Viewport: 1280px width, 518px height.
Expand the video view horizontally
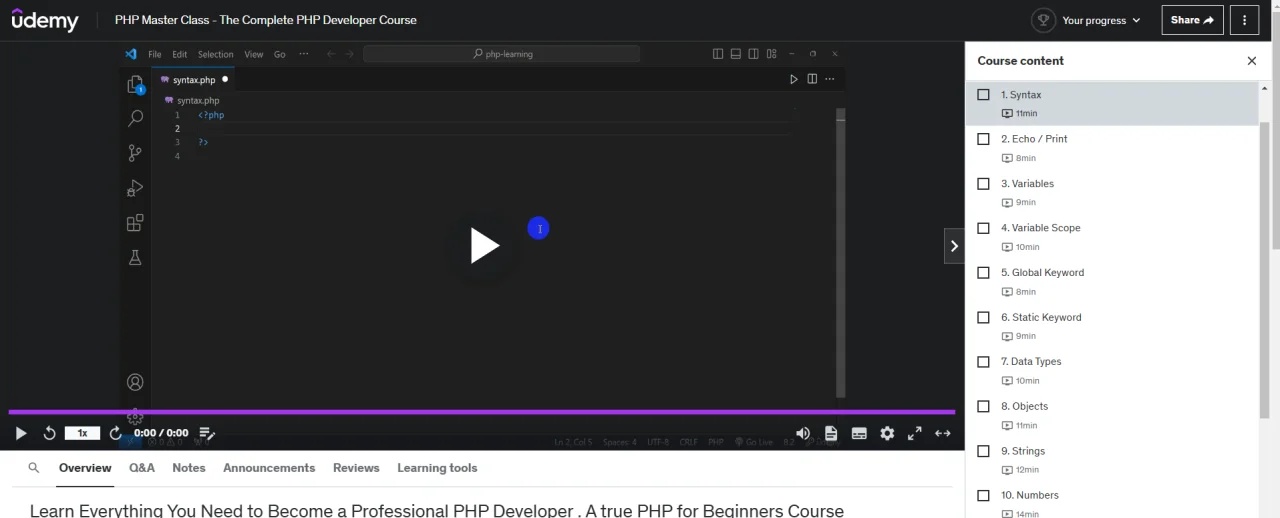943,433
